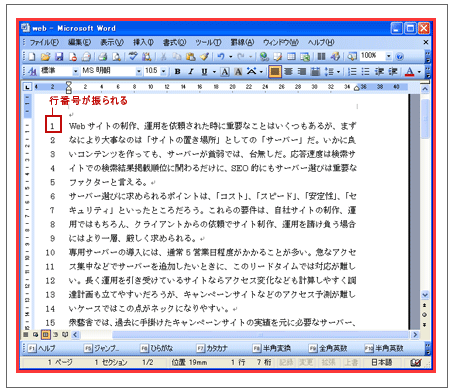Click the tab type selector beside the ruler
Viewport: 450px width, 391px height.
[27, 87]
